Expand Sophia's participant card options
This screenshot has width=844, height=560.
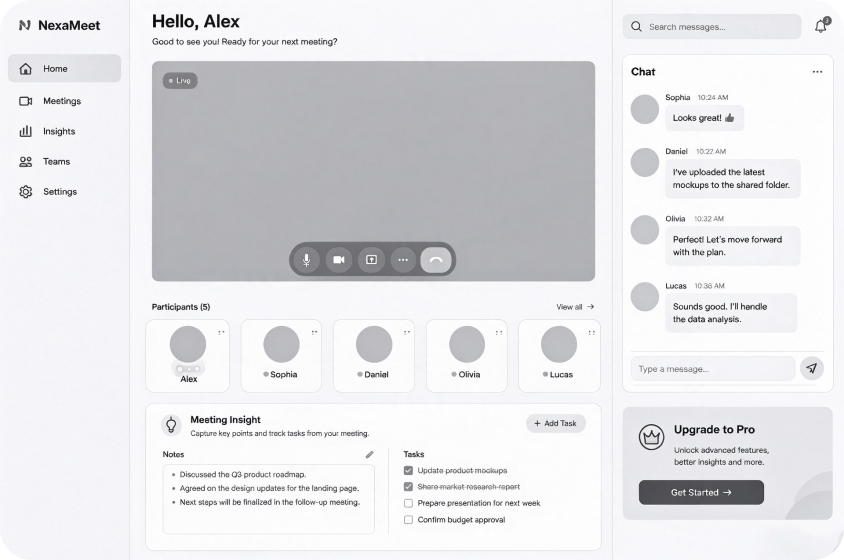click(314, 333)
